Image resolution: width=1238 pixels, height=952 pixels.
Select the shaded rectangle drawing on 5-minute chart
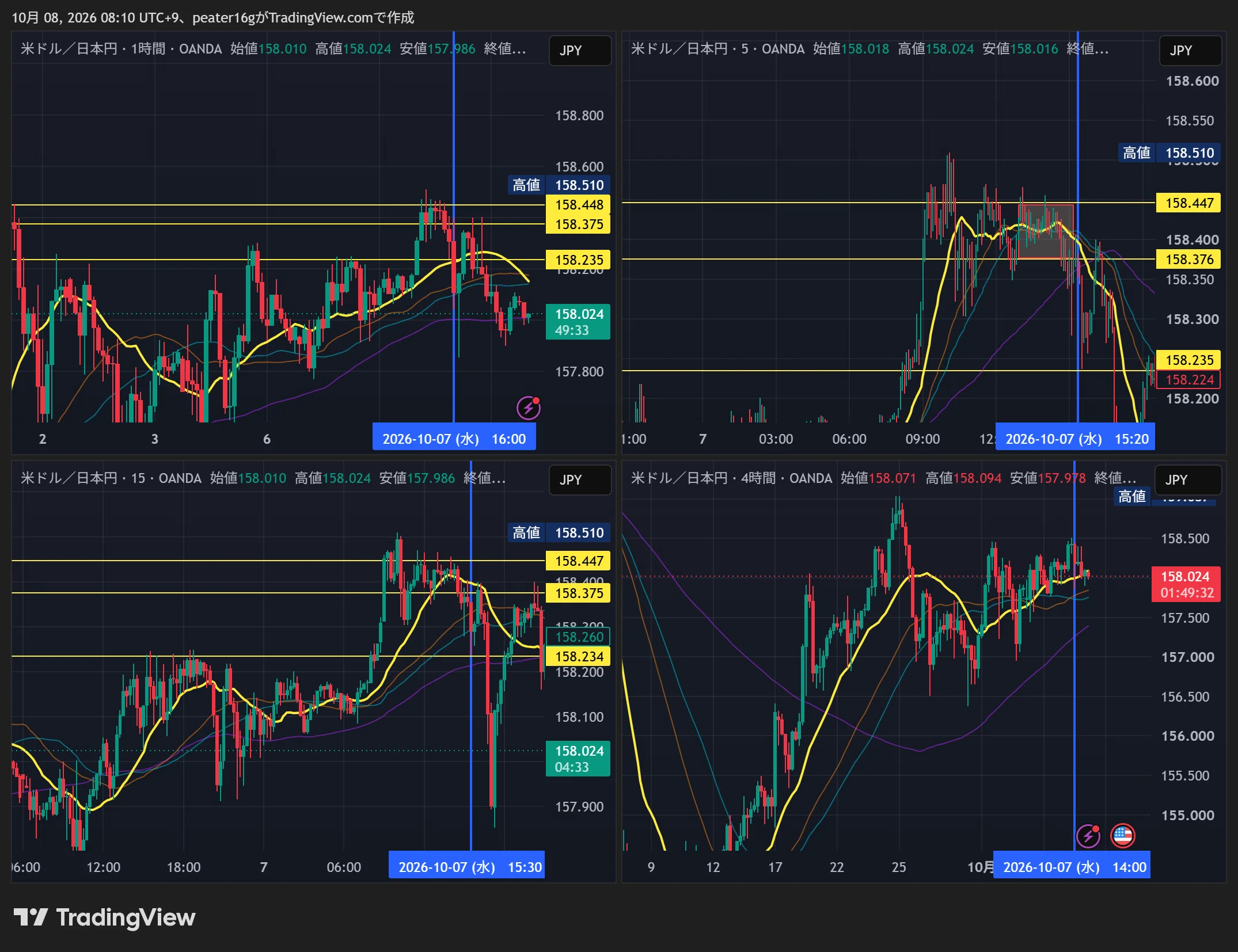(1046, 231)
